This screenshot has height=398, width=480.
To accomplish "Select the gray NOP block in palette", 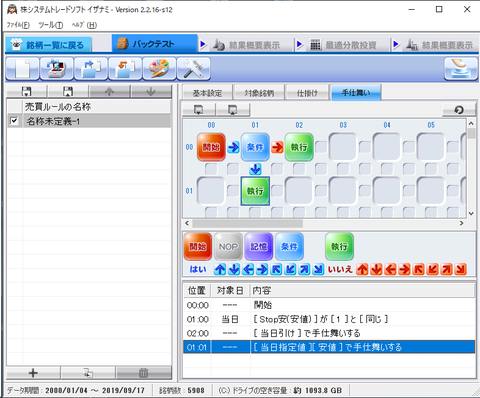I will tap(228, 247).
